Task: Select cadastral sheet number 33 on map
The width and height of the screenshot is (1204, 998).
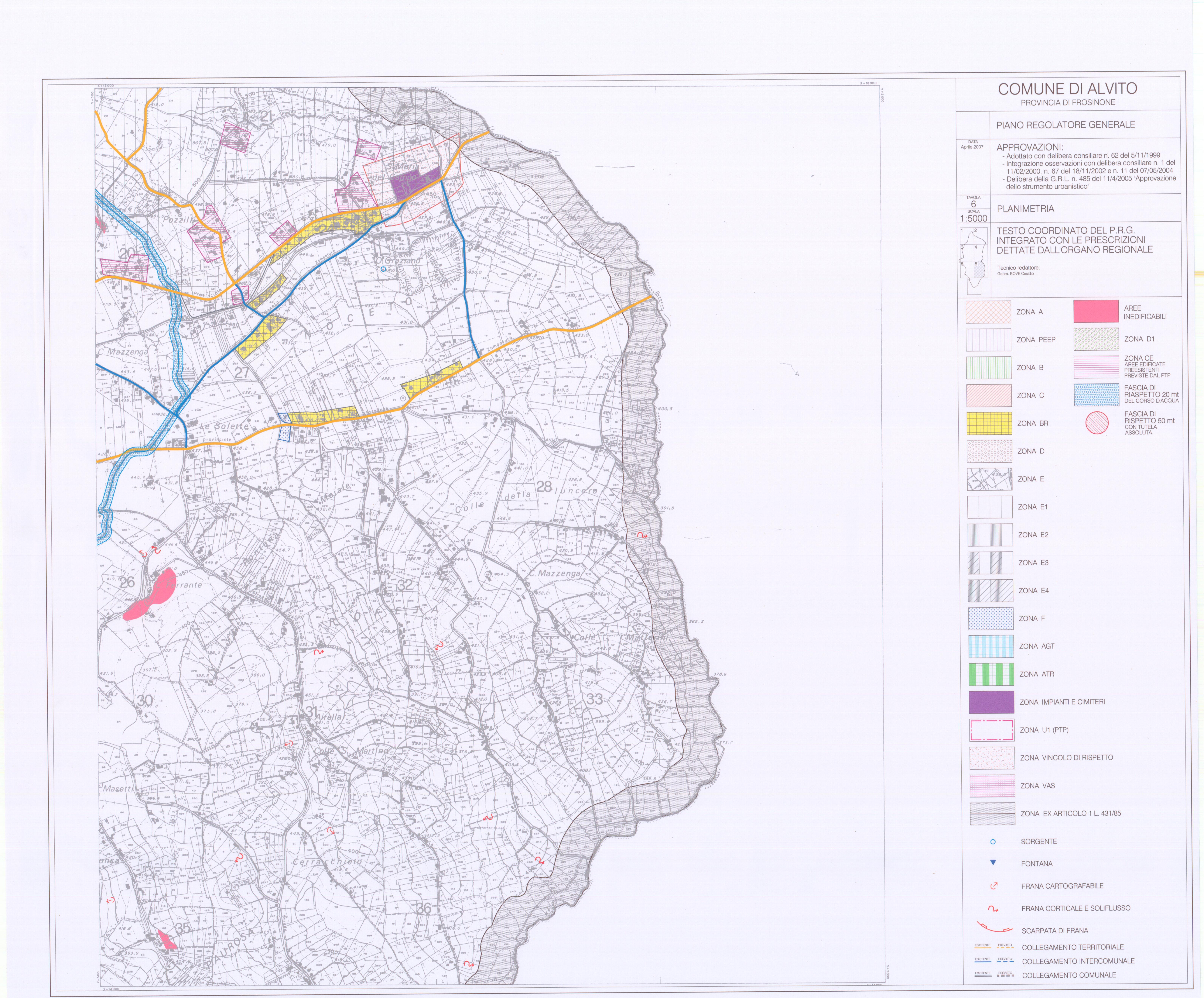Action: pyautogui.click(x=595, y=699)
